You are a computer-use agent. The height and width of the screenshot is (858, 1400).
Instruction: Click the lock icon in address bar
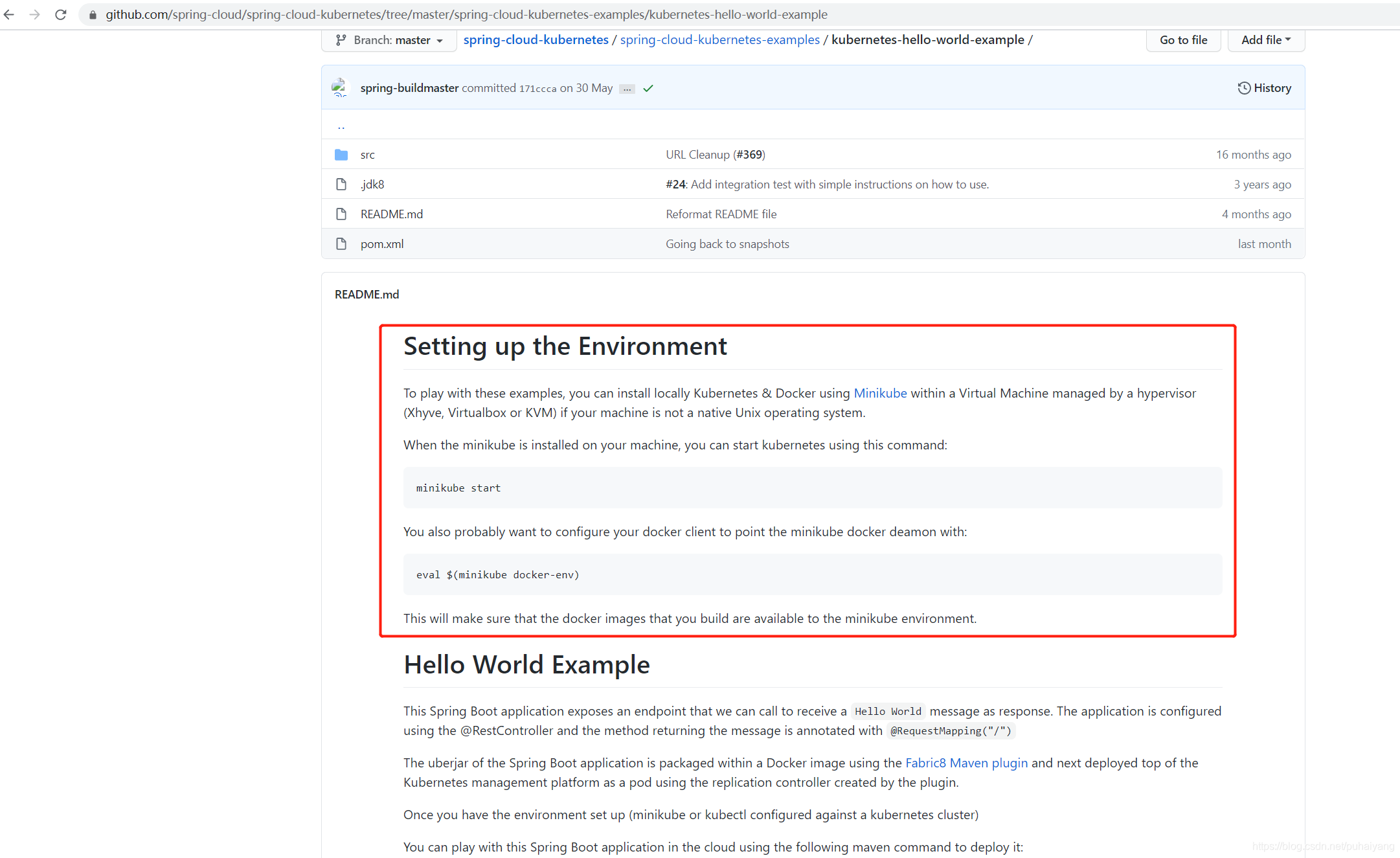click(93, 15)
